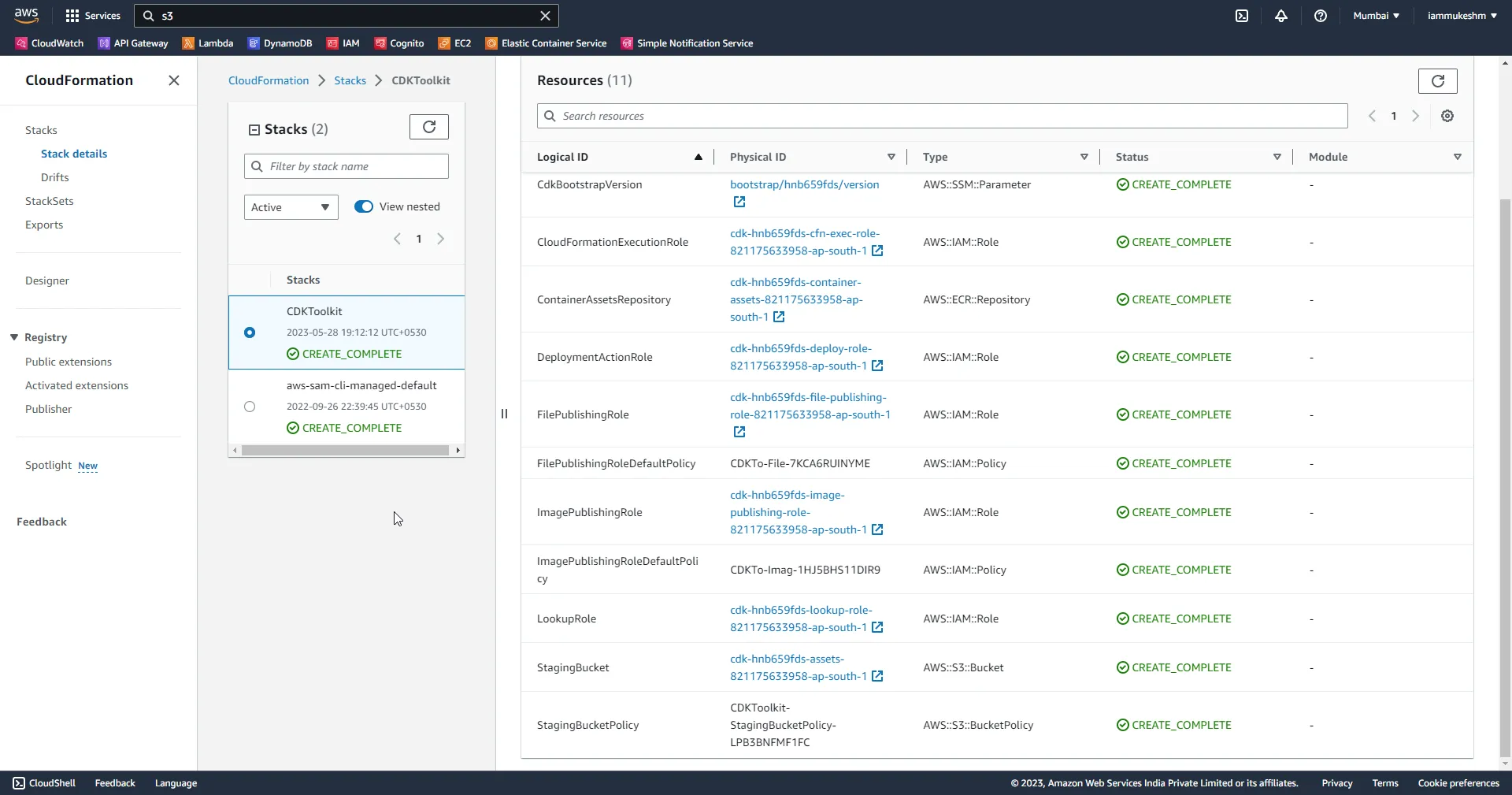Toggle the View nested switch

363,206
